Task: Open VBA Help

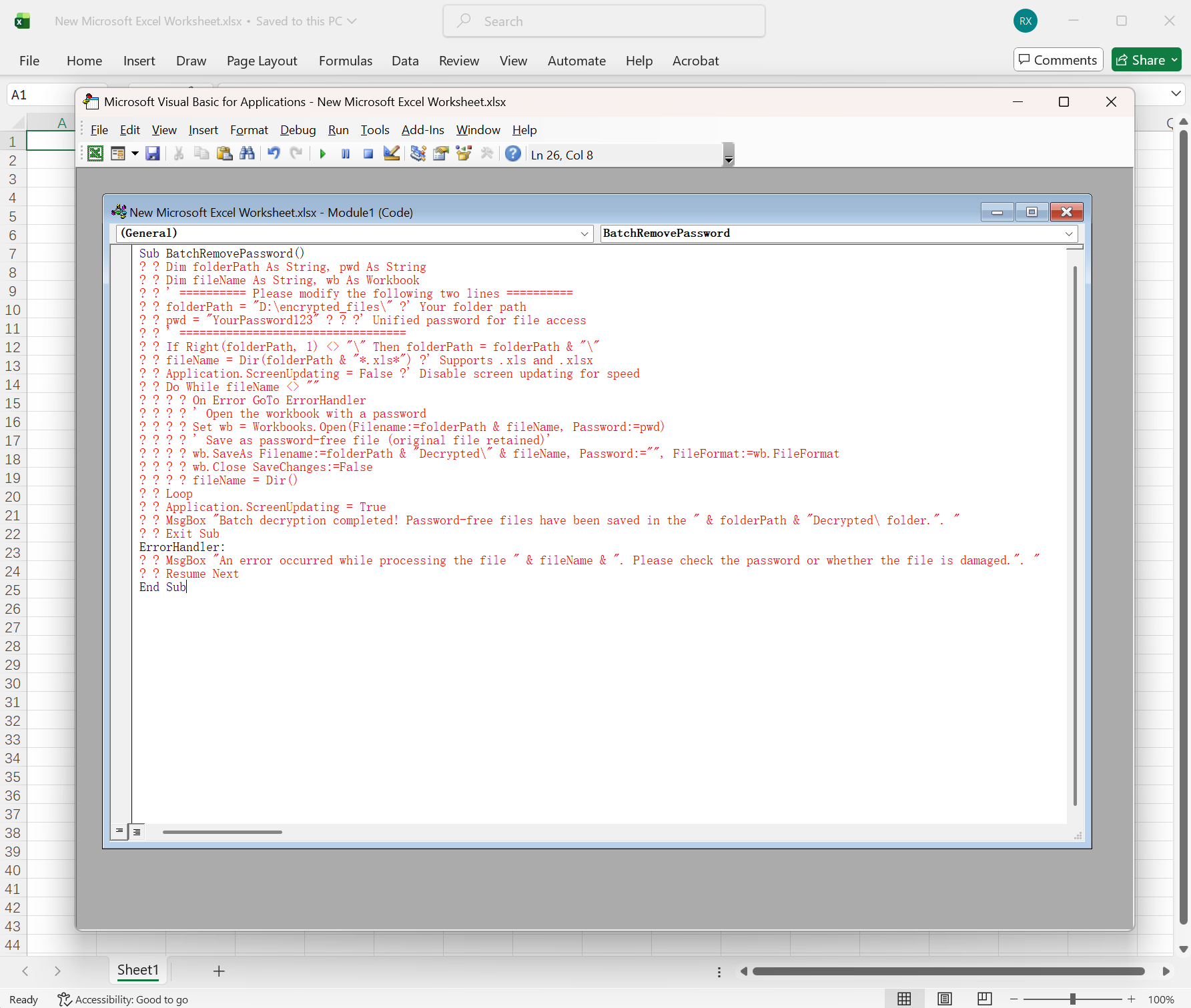Action: click(512, 154)
